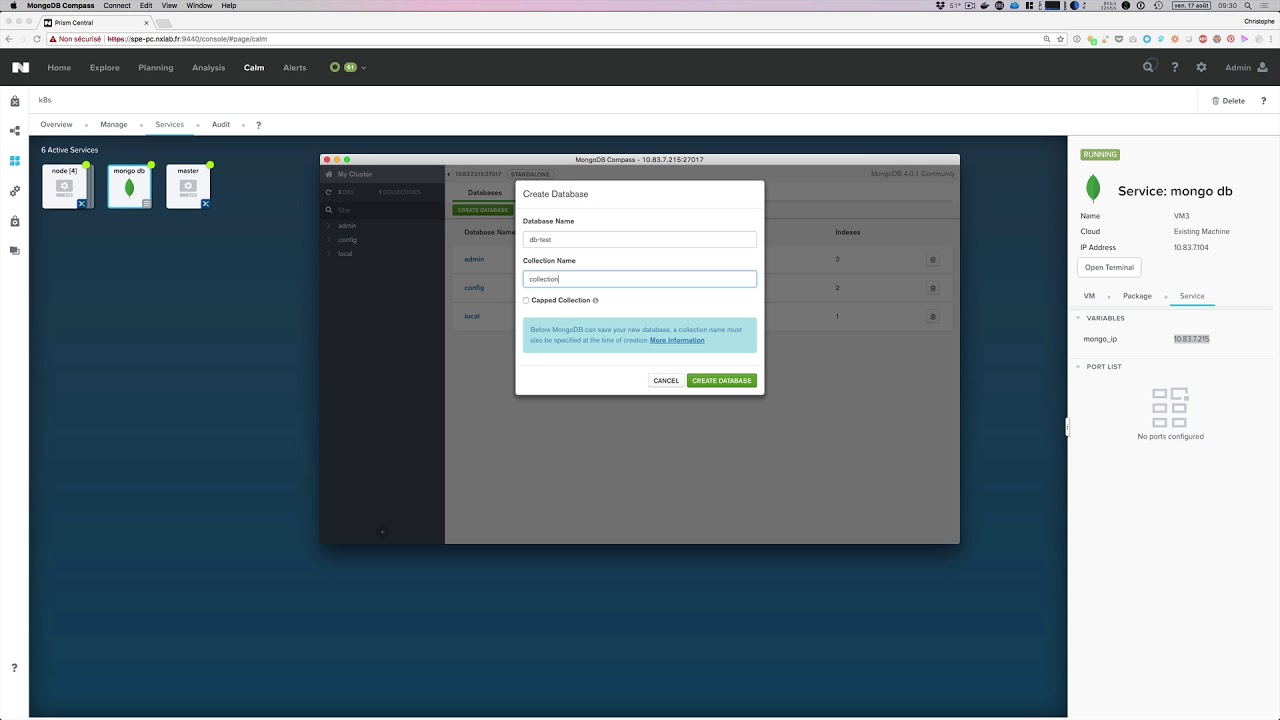Viewport: 1280px width, 720px height.
Task: Switch to the Manage tab
Action: 114,125
